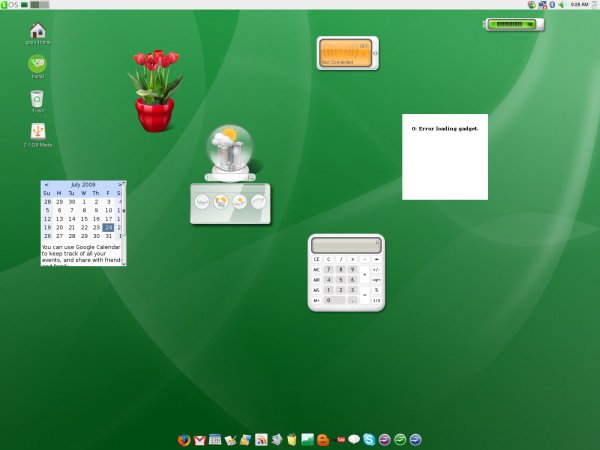Viewport: 600px width, 450px height.
Task: Select July 31 in the calendar gadget
Action: [x=108, y=236]
